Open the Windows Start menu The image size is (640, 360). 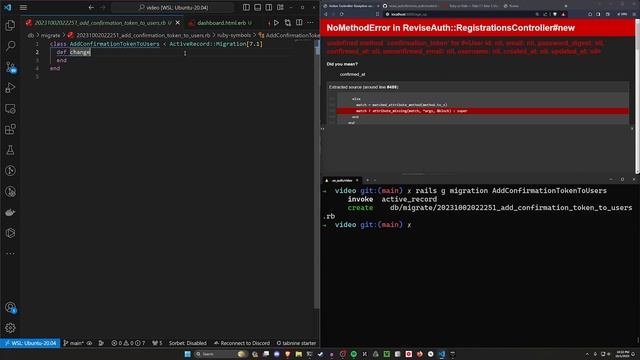(187, 354)
